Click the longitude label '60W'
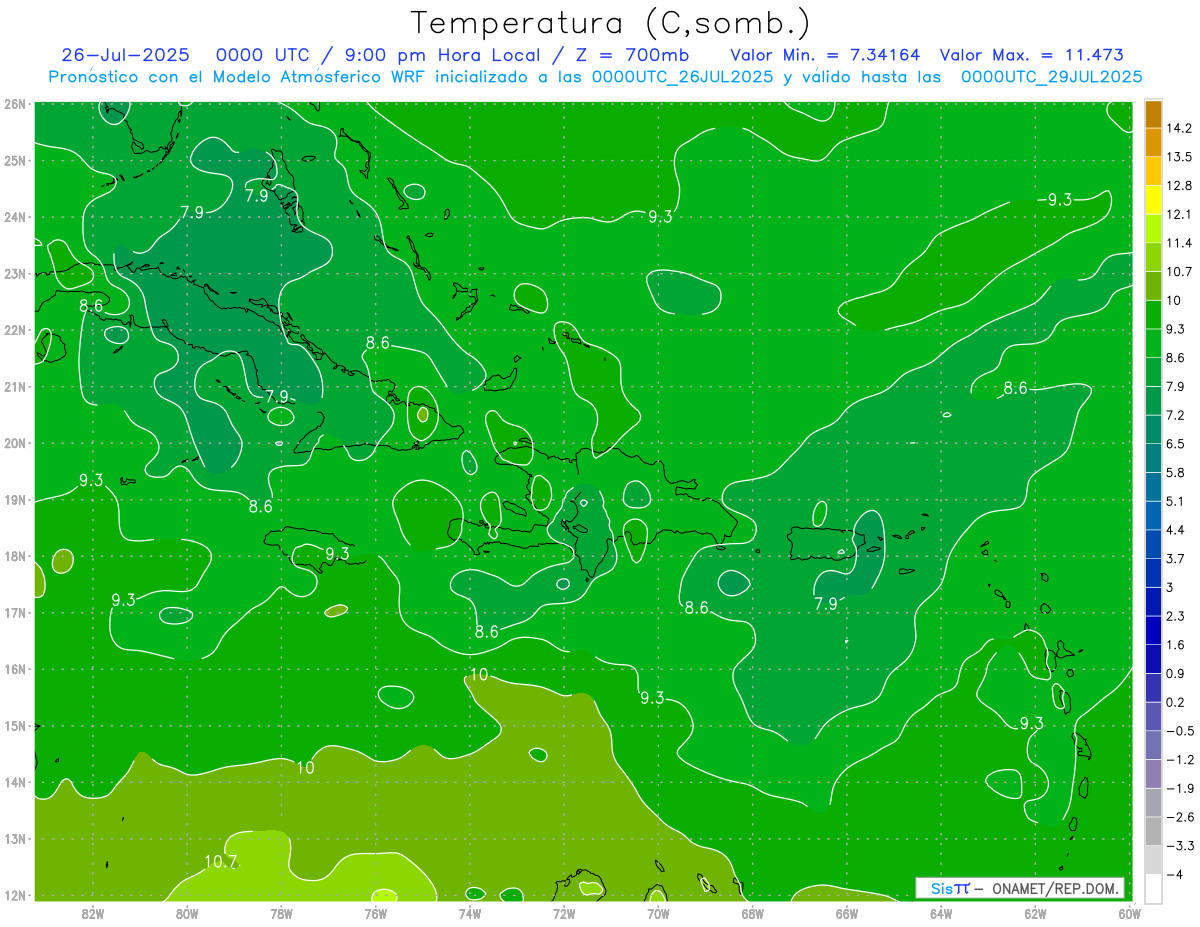The width and height of the screenshot is (1200, 927). [x=1129, y=913]
